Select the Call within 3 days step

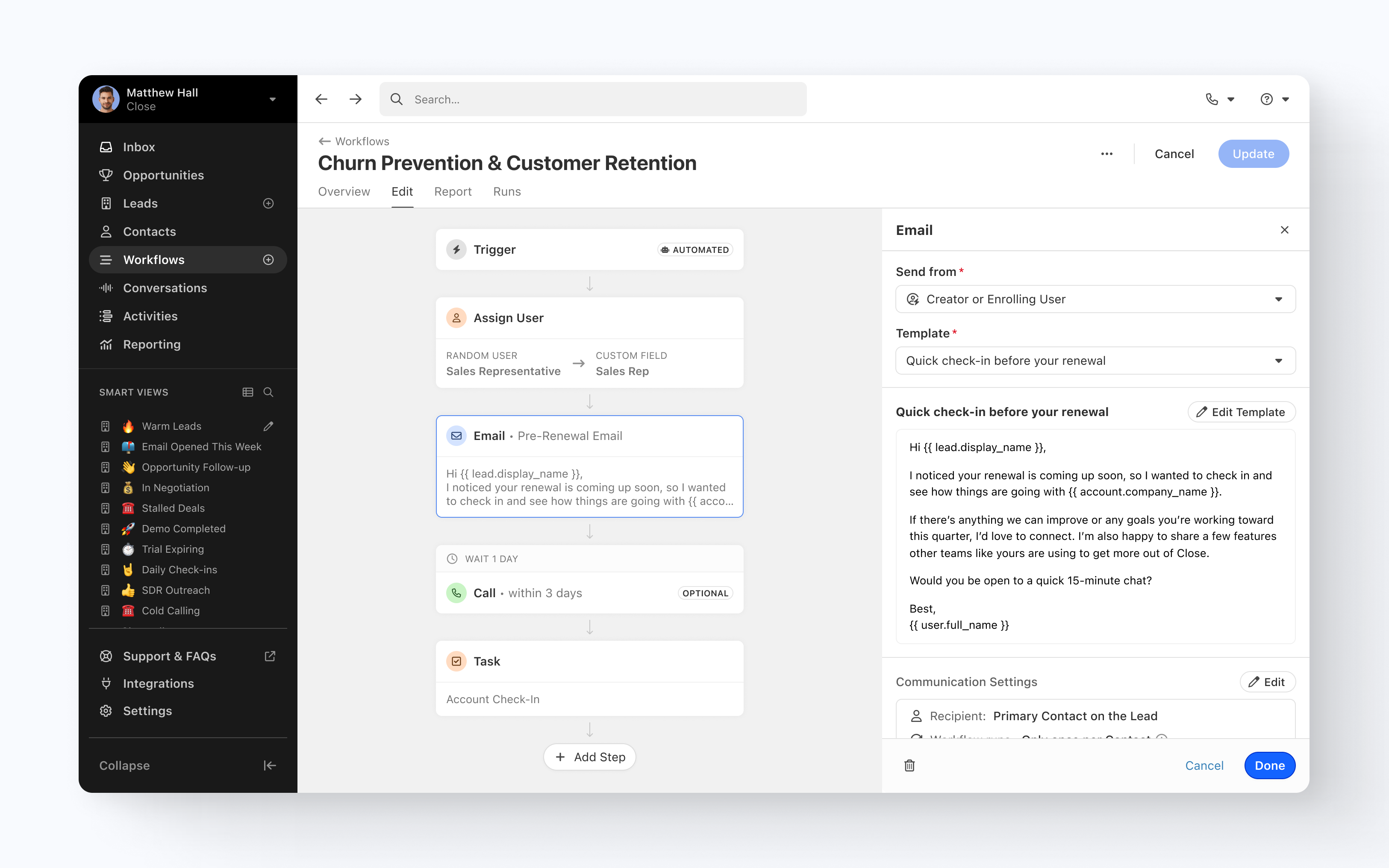[x=589, y=593]
